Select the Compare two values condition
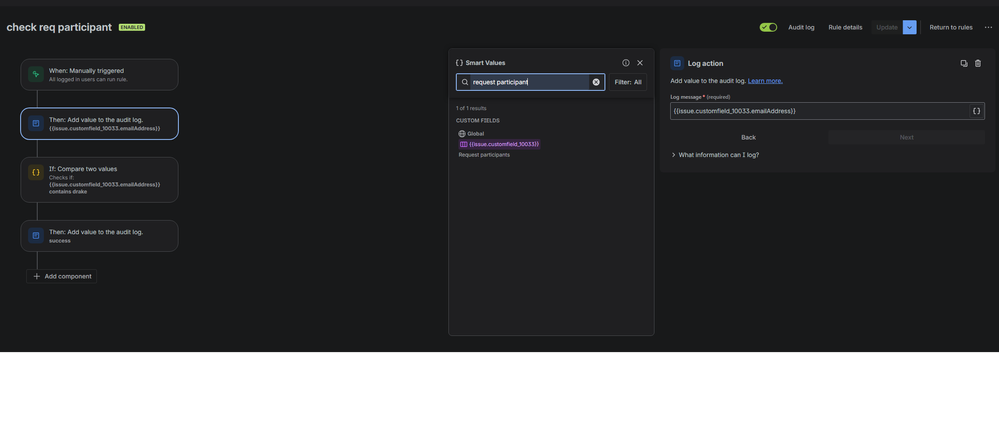The width and height of the screenshot is (999, 446). click(x=99, y=180)
